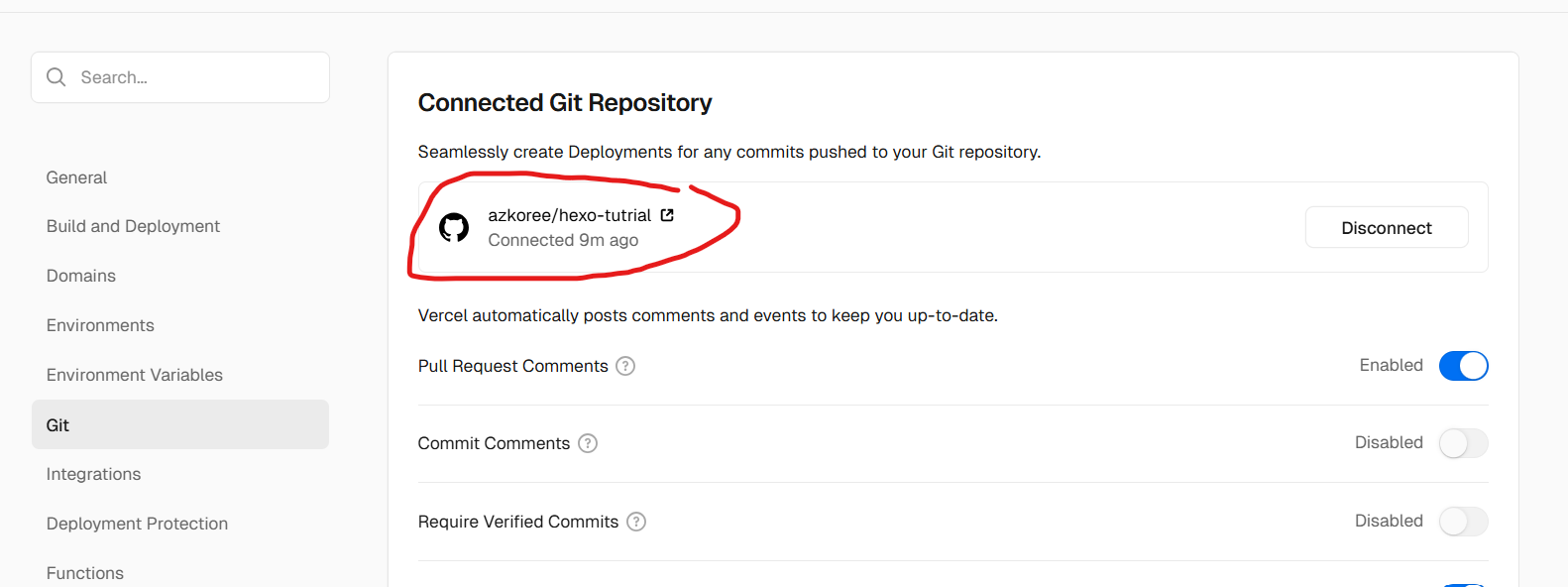Select Environments in the sidebar
1568x587 pixels.
tap(100, 325)
